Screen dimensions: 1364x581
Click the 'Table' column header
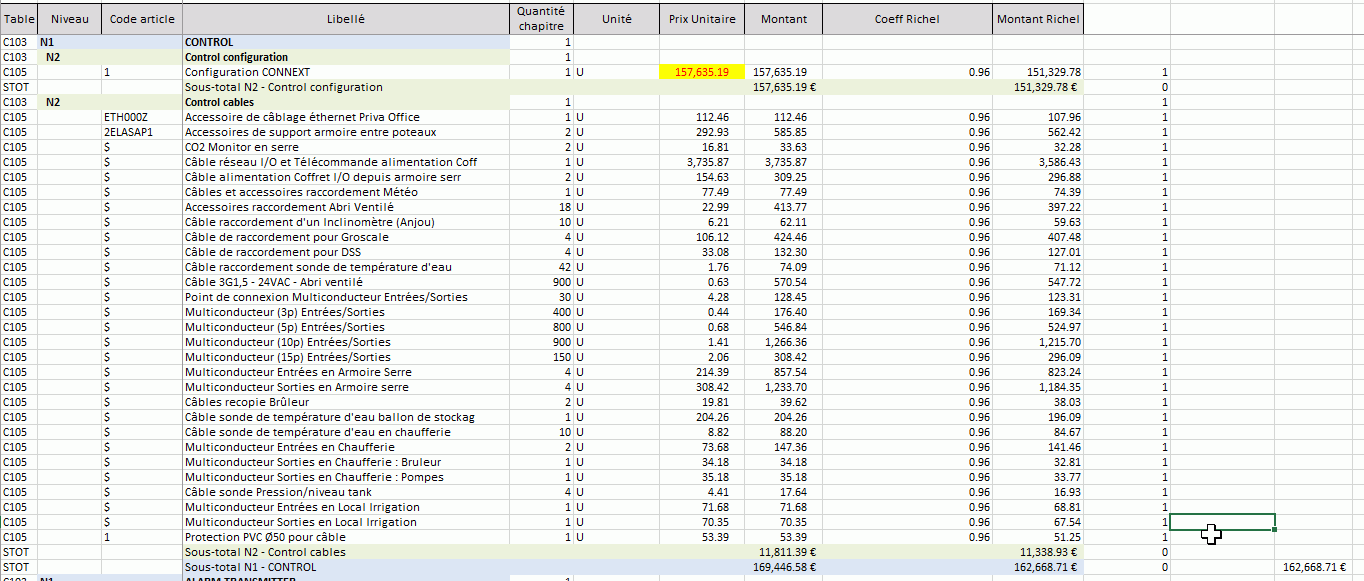pos(19,19)
